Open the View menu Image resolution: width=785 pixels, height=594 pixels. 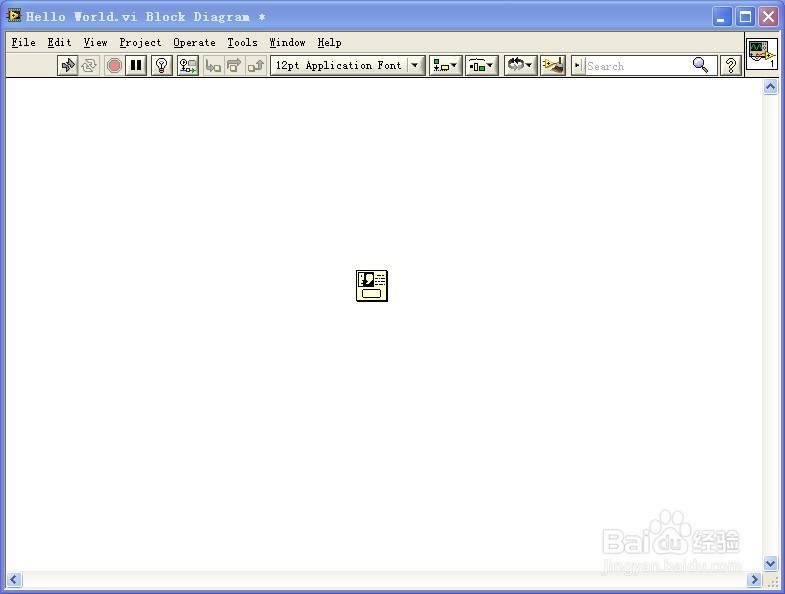pyautogui.click(x=95, y=43)
